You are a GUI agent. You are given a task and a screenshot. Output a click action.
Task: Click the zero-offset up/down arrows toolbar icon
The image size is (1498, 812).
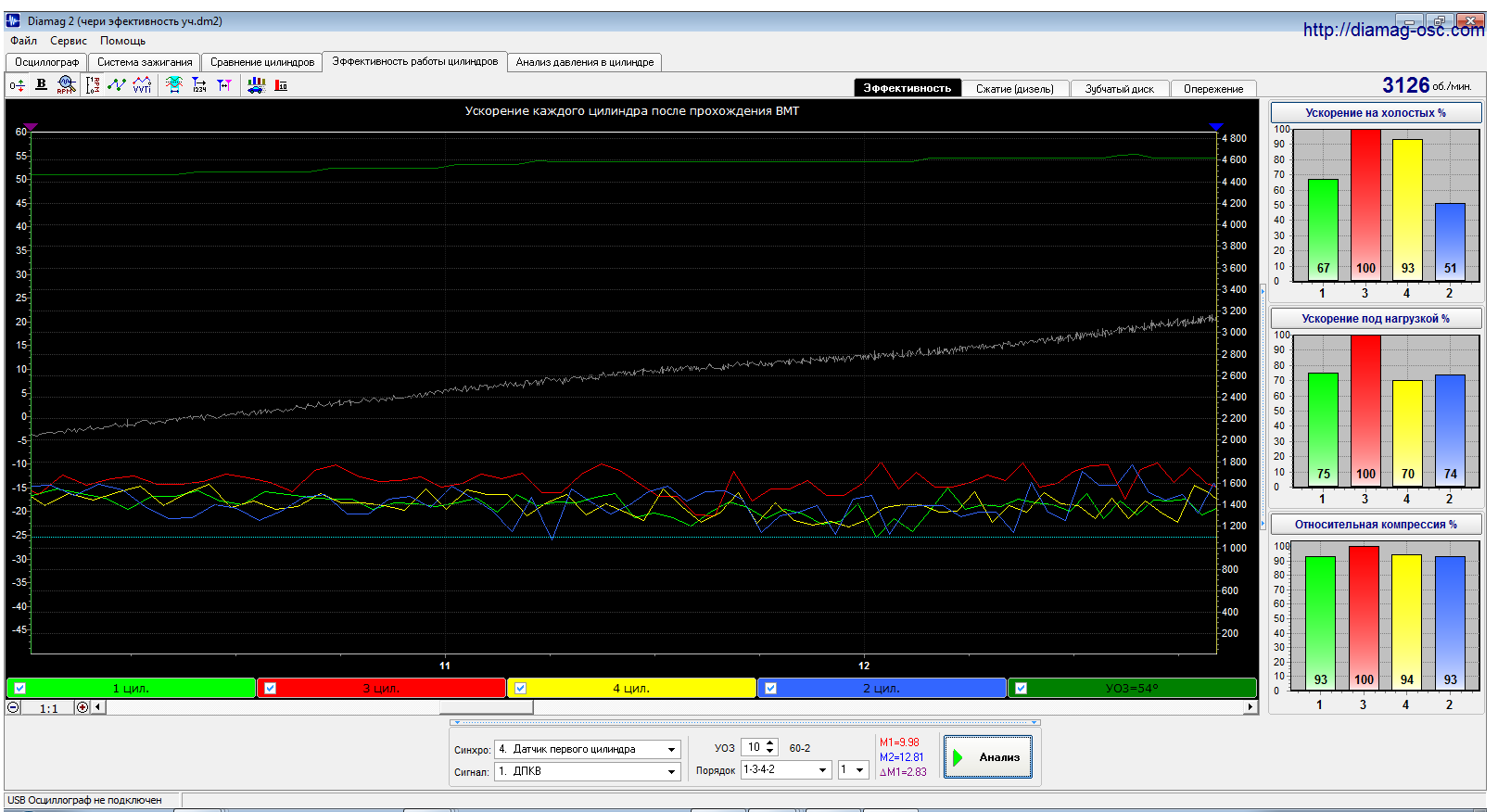[17, 85]
